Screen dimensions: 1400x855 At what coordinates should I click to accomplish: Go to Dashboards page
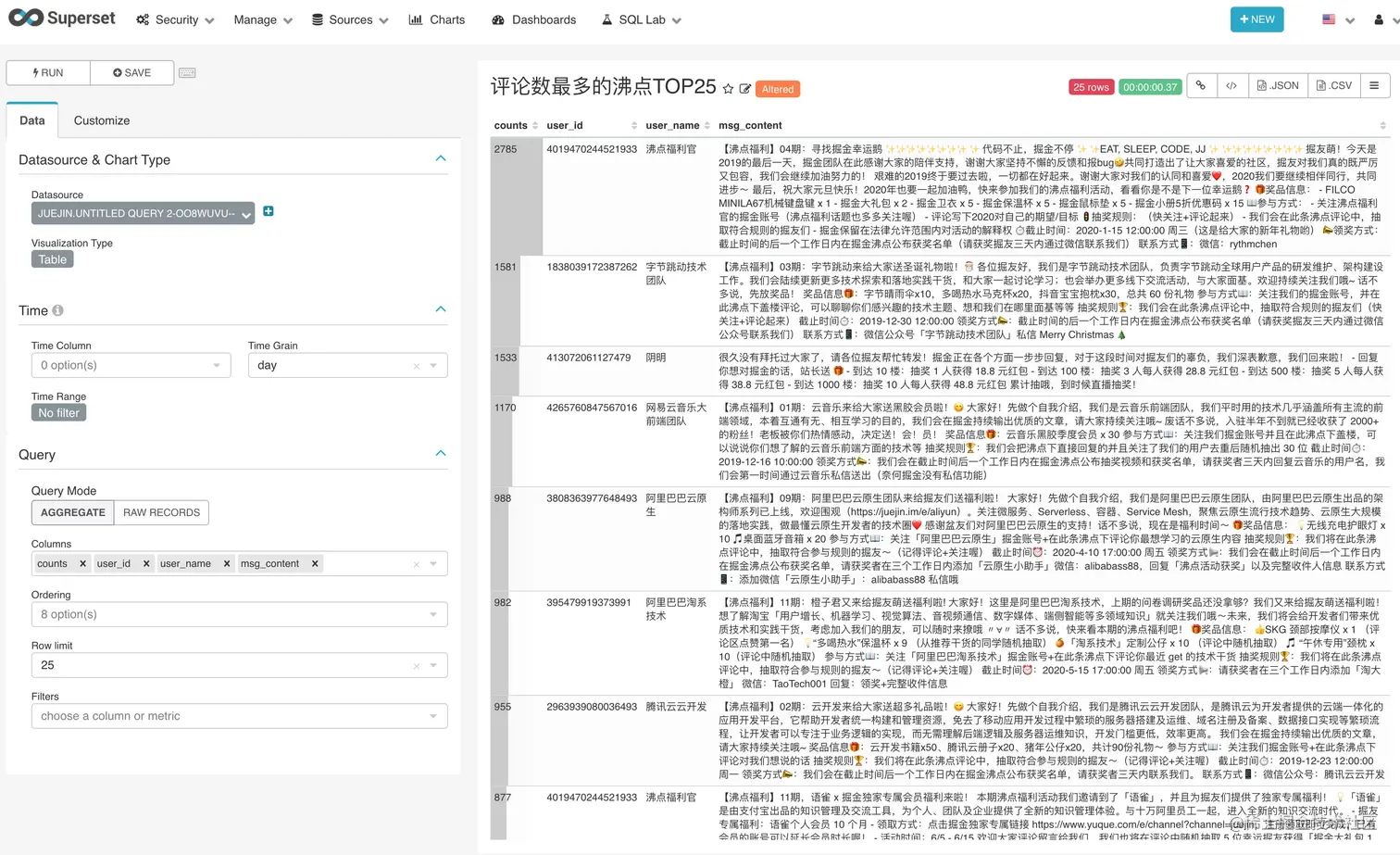(x=533, y=19)
